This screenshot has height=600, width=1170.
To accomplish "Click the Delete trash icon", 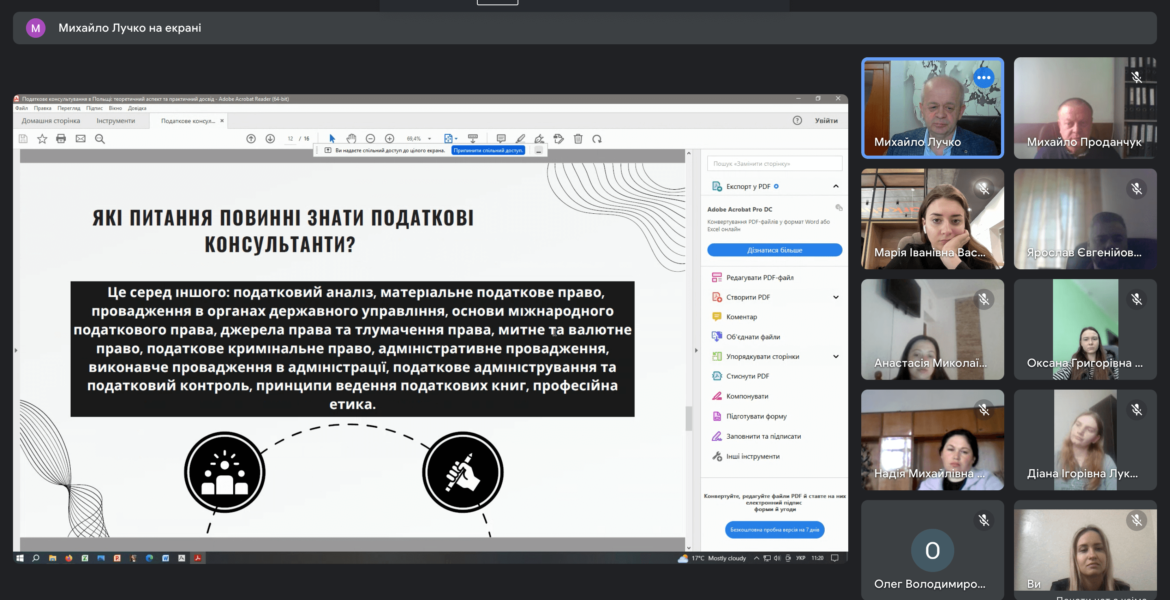I will tap(578, 139).
